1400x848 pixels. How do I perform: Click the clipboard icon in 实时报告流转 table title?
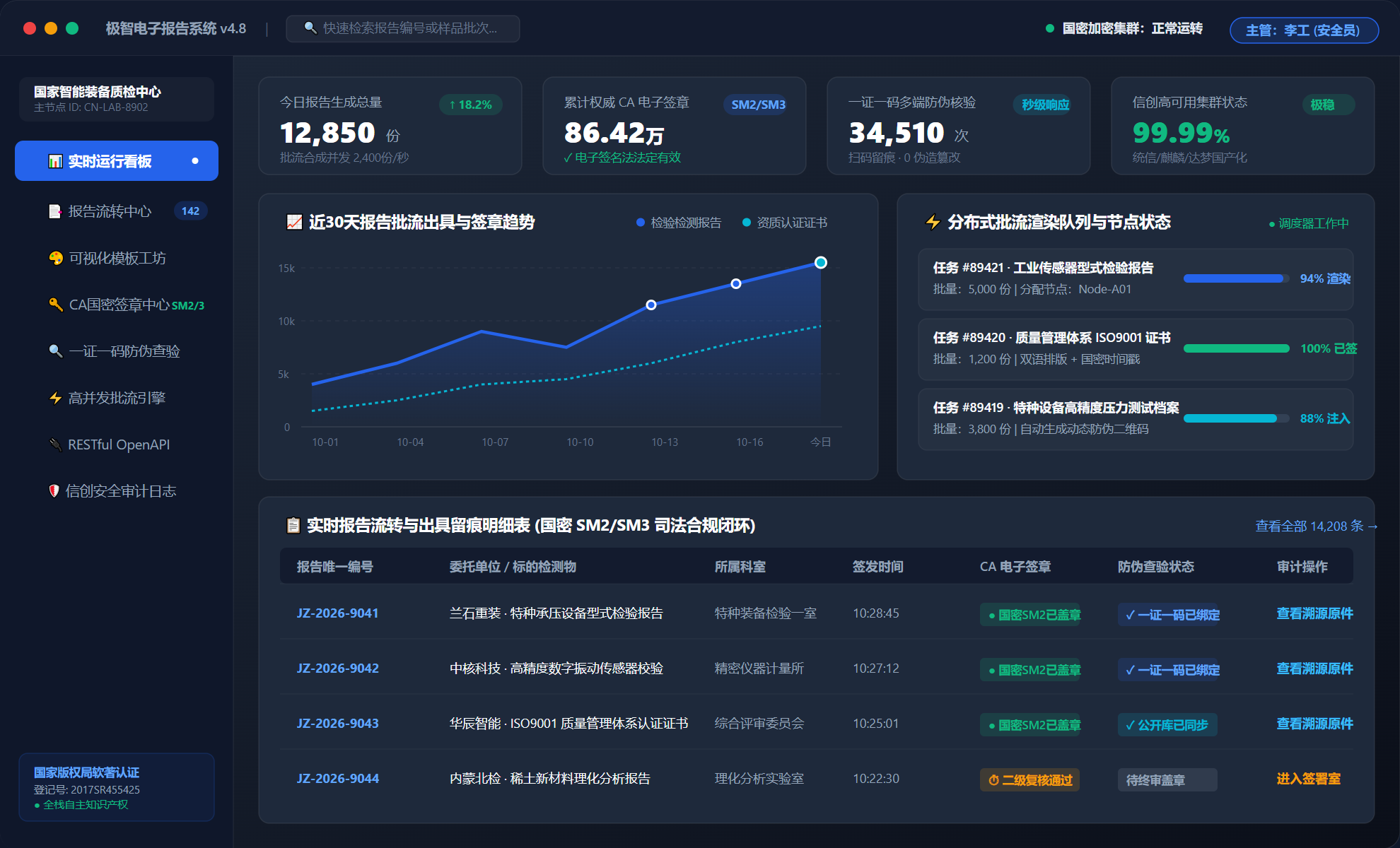[293, 525]
